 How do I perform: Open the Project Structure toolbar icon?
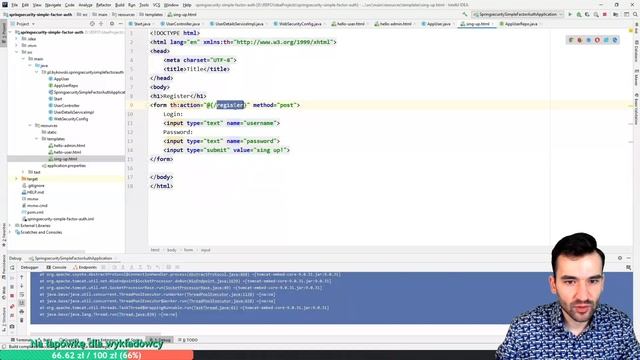[616, 15]
